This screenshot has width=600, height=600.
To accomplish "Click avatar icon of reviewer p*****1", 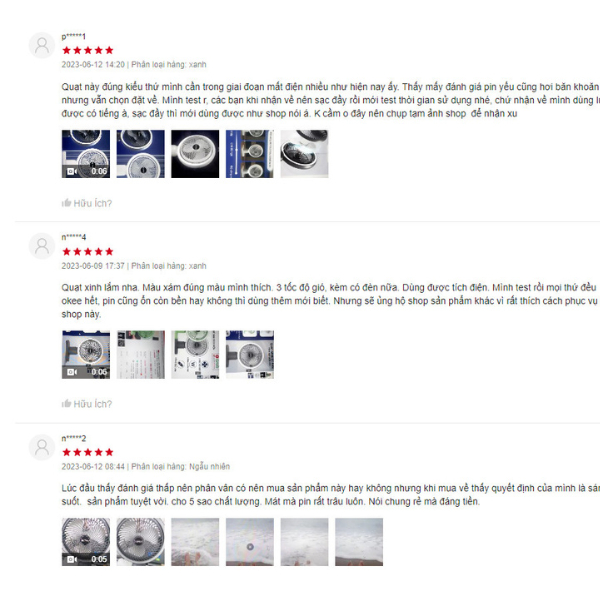I will click(x=42, y=46).
